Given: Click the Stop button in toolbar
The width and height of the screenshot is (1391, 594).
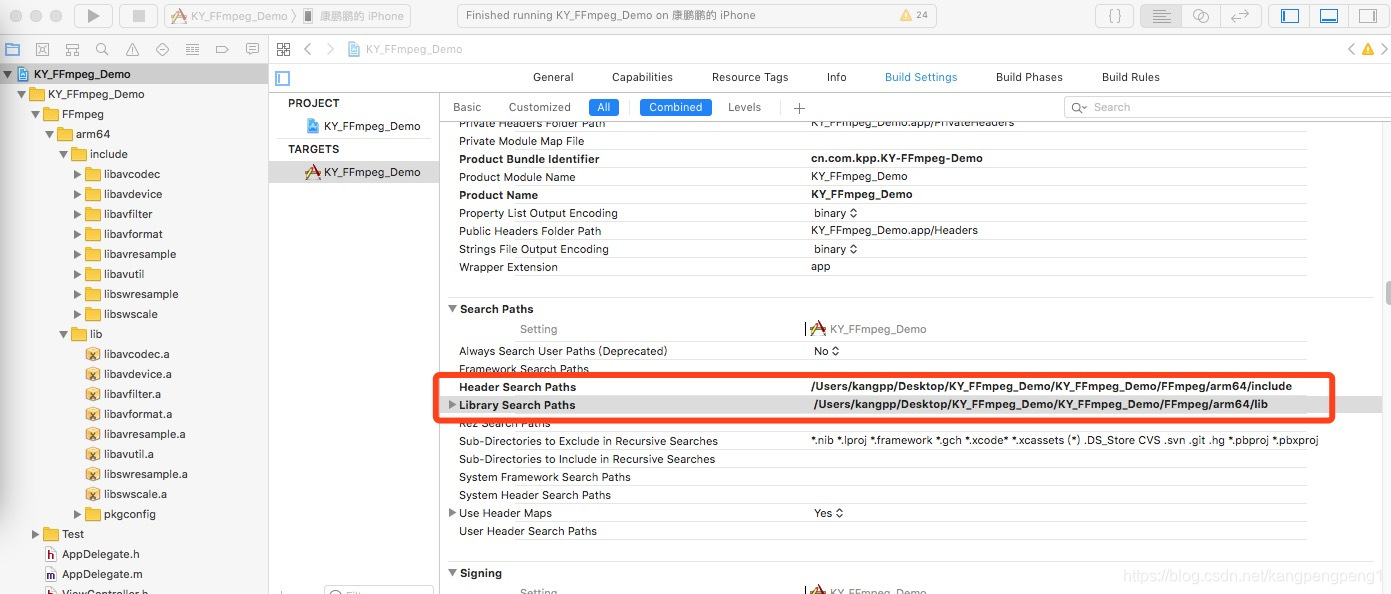Looking at the screenshot, I should 138,16.
